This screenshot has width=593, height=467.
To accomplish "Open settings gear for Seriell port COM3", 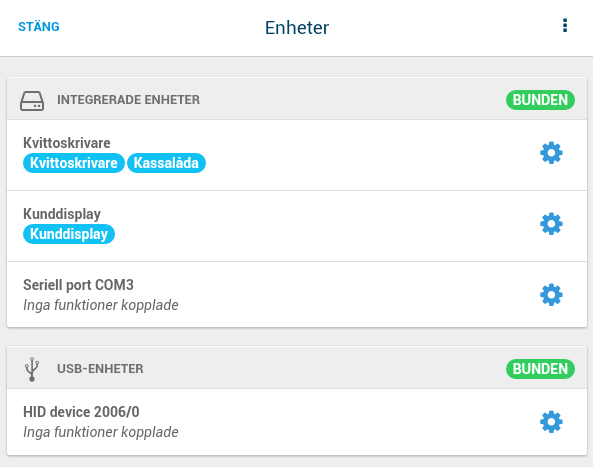I will [551, 295].
